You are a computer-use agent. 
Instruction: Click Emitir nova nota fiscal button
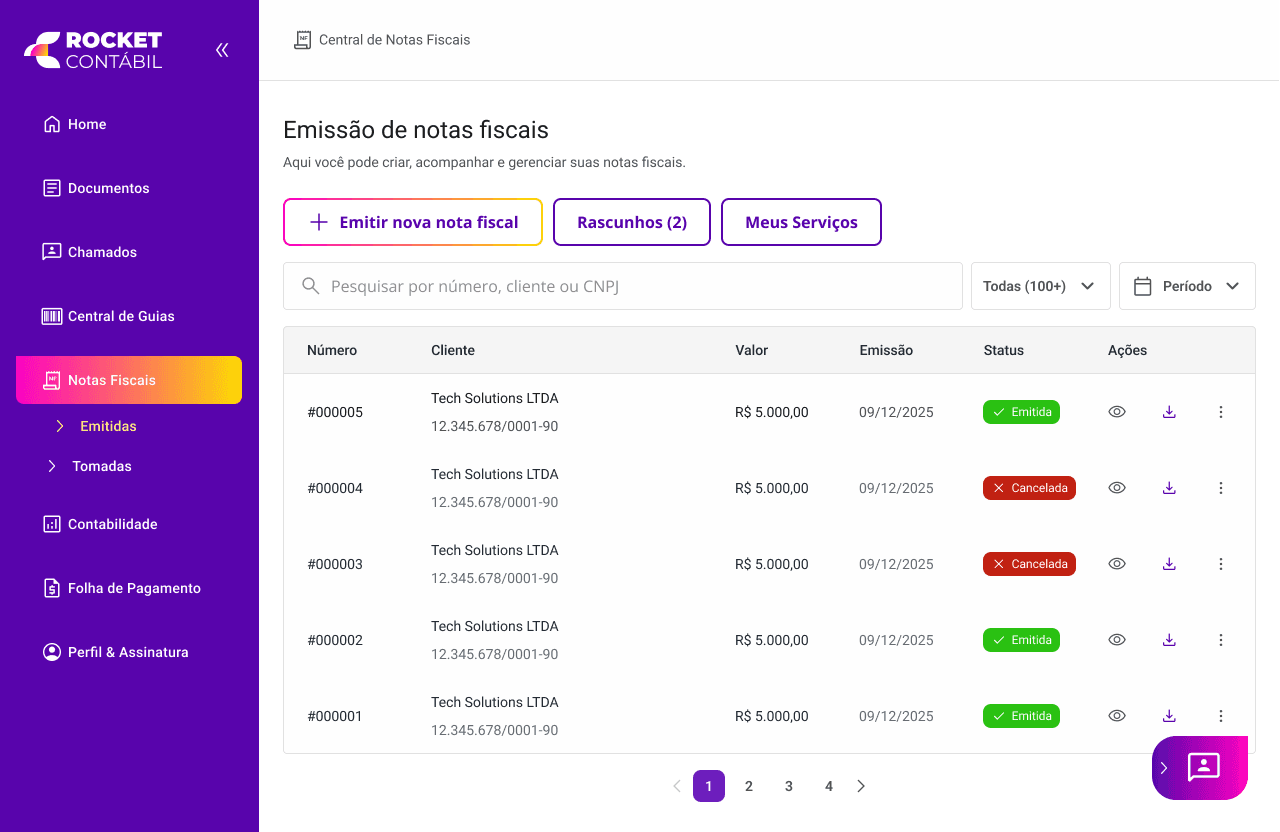coord(413,222)
